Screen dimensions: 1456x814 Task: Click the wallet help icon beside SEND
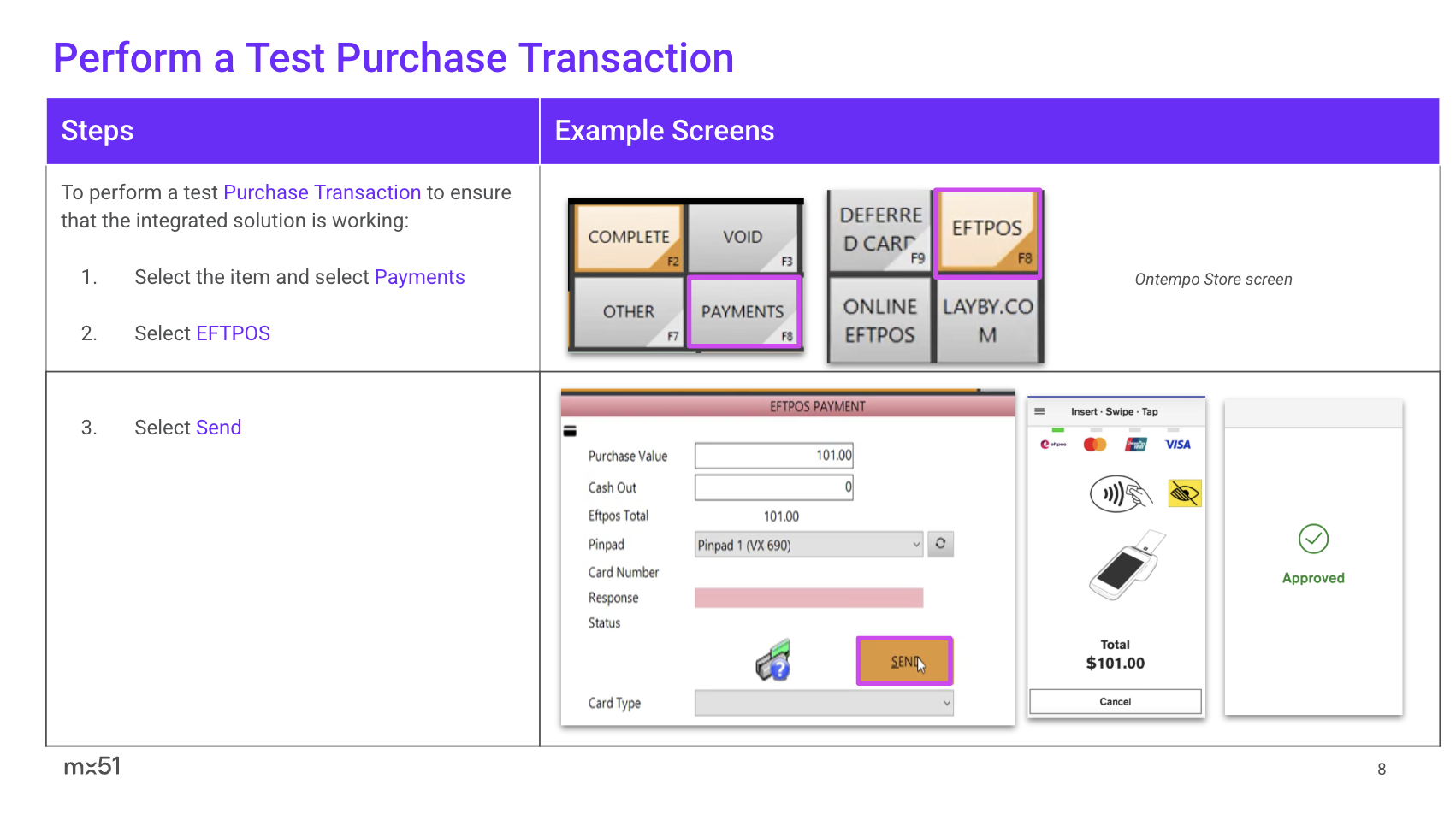coord(773,661)
